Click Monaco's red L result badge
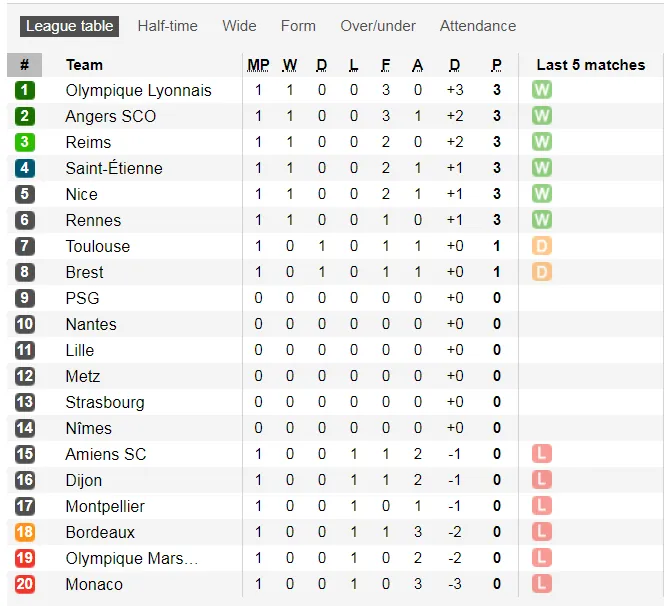The image size is (664, 606). 542,584
